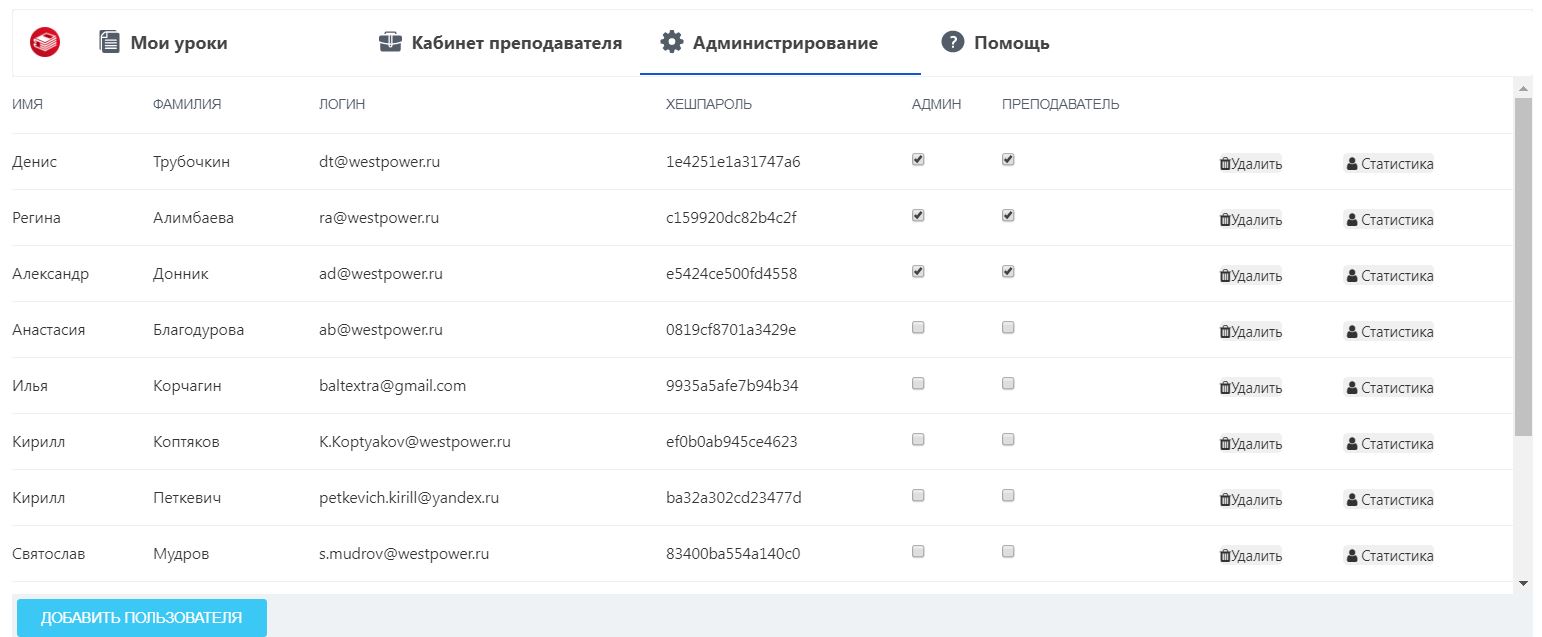
Task: Click statistics person icon for Святослав Мудров
Action: [x=1352, y=556]
